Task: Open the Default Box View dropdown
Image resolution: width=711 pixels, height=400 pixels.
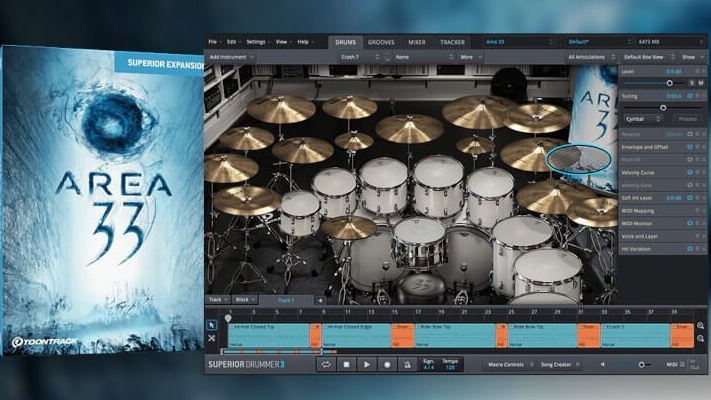Action: pyautogui.click(x=648, y=57)
